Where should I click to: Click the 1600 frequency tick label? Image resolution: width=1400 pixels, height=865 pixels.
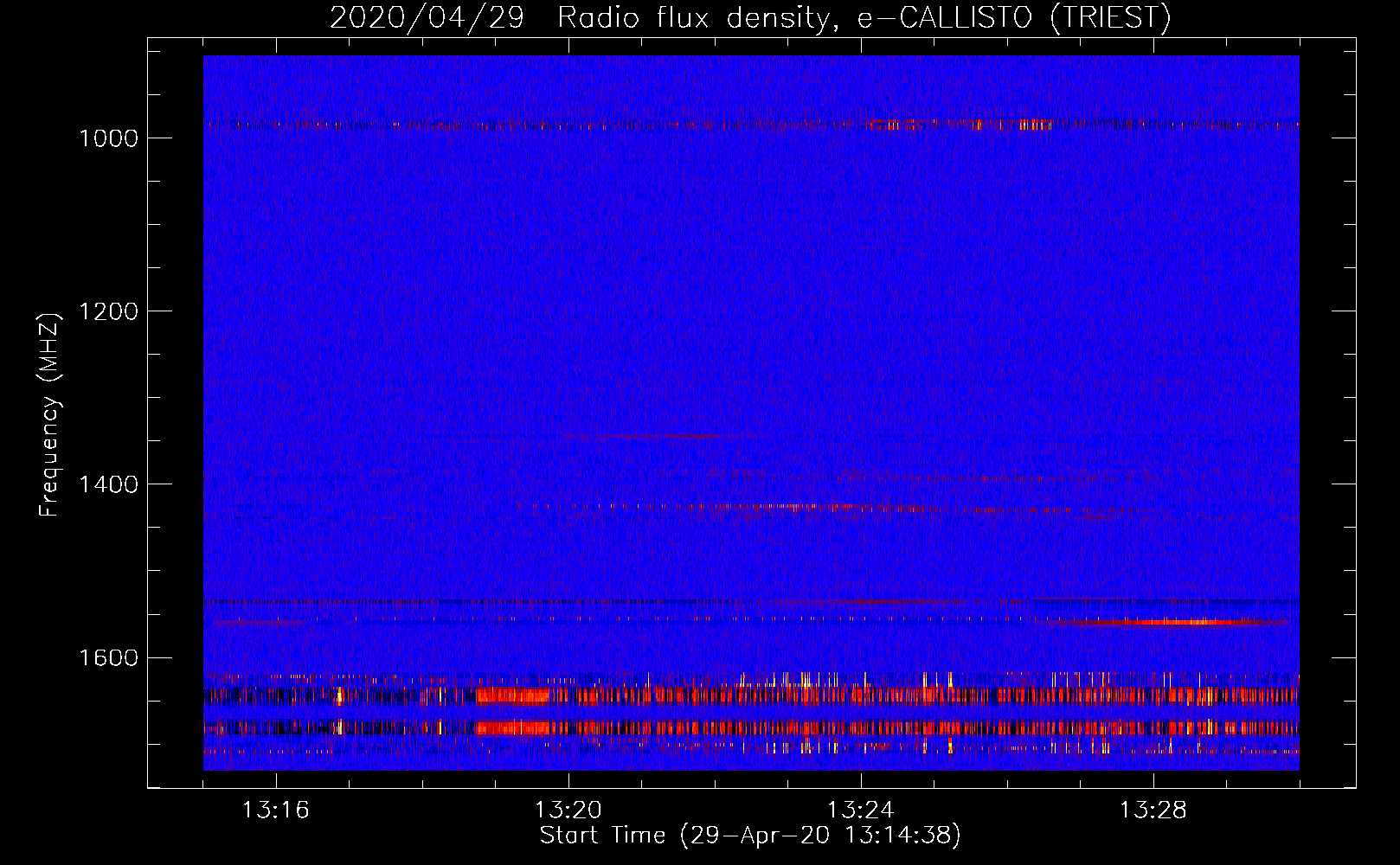[x=108, y=657]
